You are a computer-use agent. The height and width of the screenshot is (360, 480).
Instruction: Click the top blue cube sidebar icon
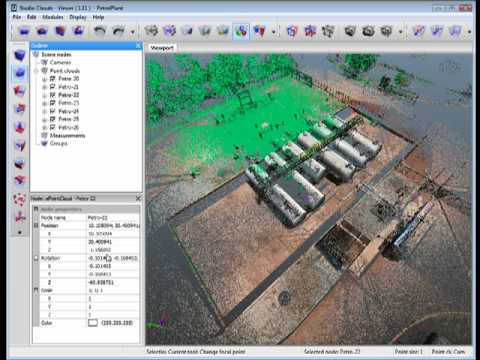[20, 55]
